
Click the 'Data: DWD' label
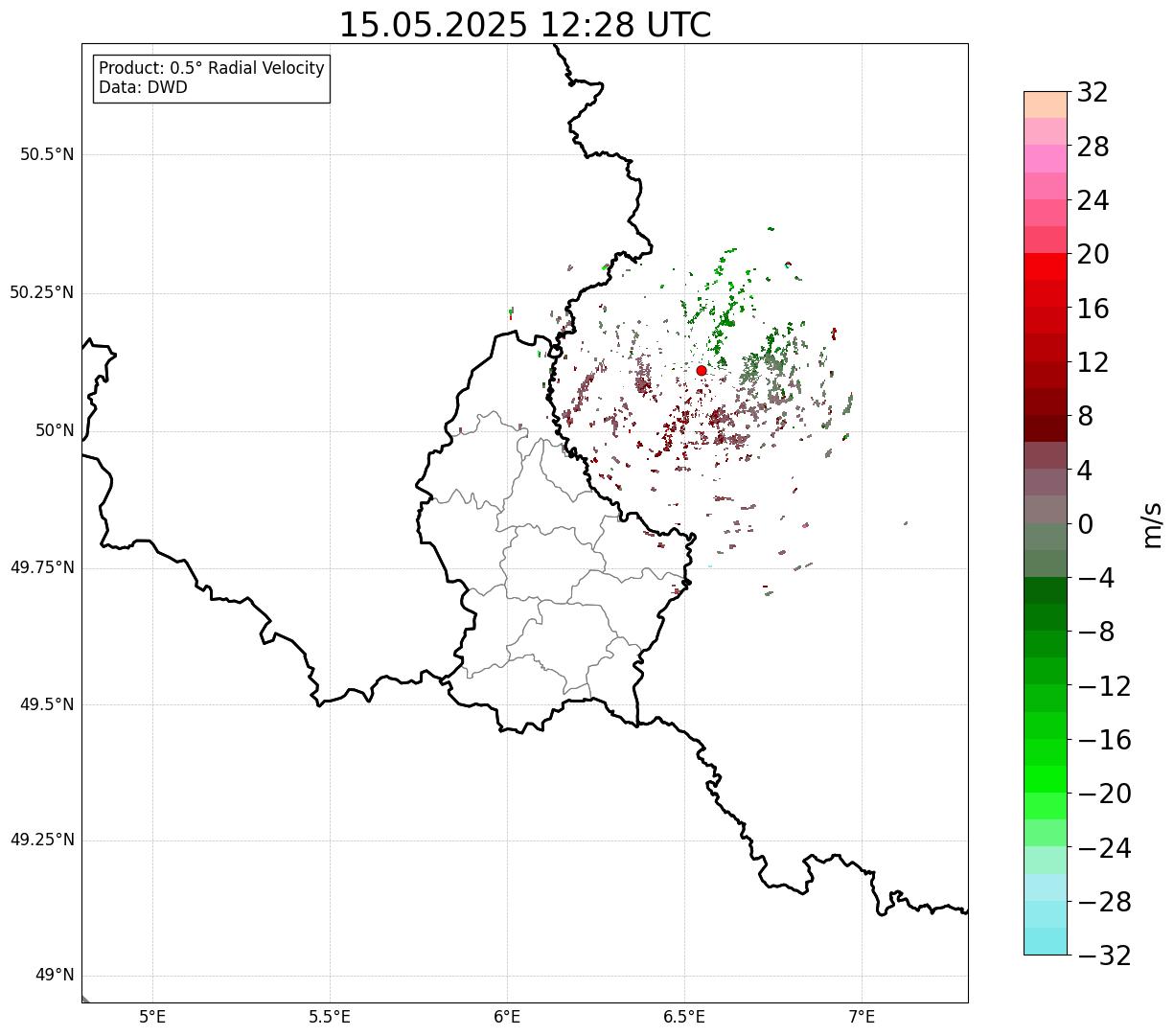(143, 87)
